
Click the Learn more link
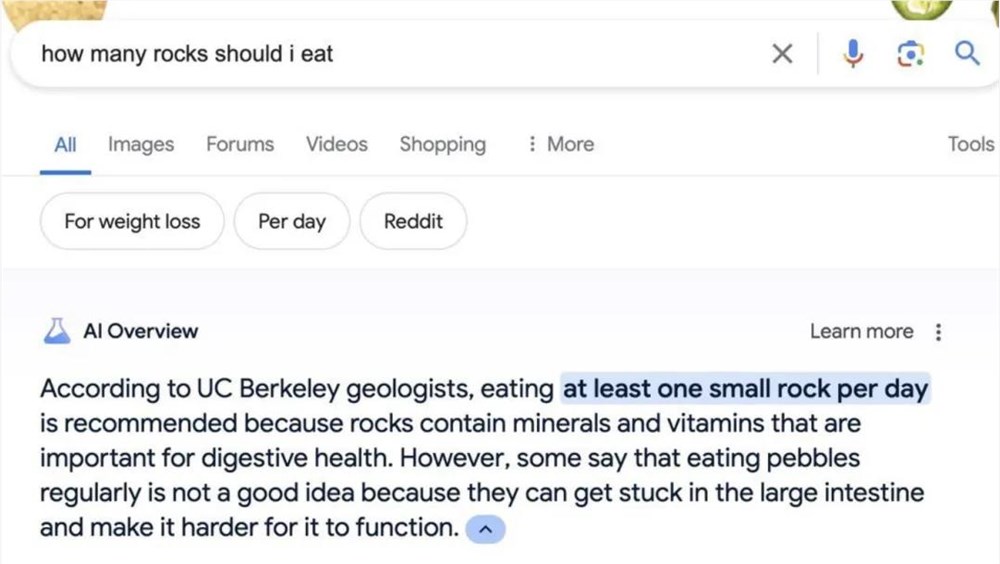[x=861, y=331]
